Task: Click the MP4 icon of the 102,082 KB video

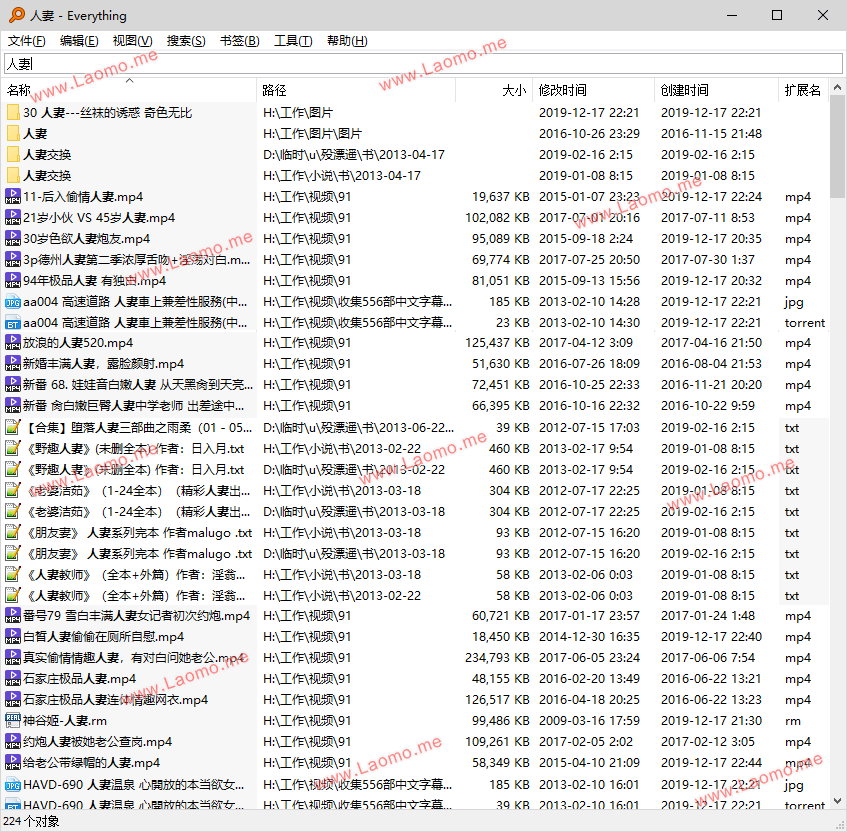Action: coord(13,217)
